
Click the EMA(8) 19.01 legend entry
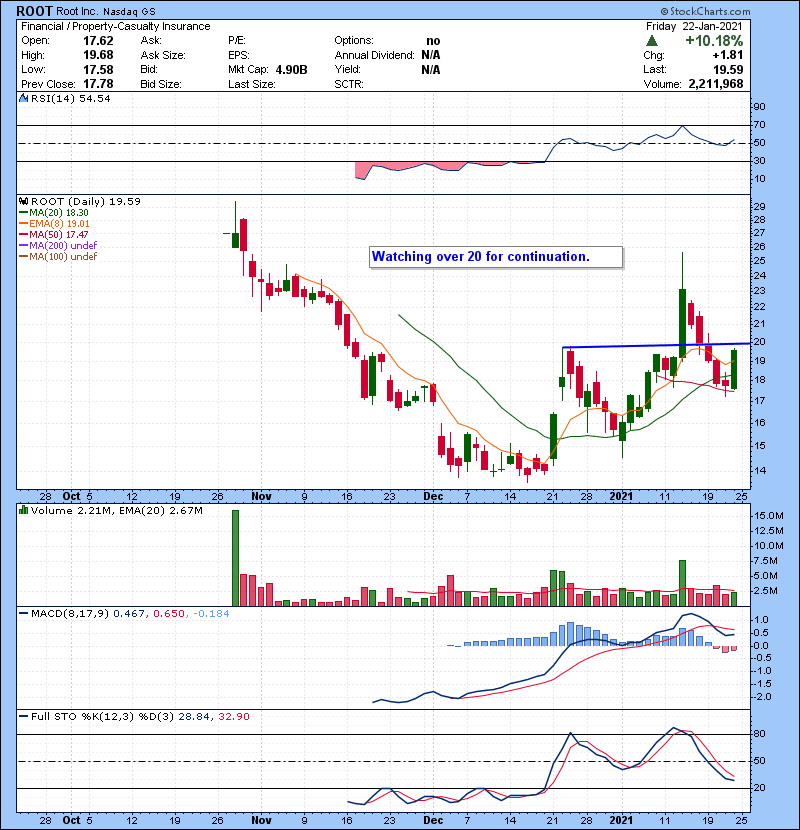(x=55, y=224)
